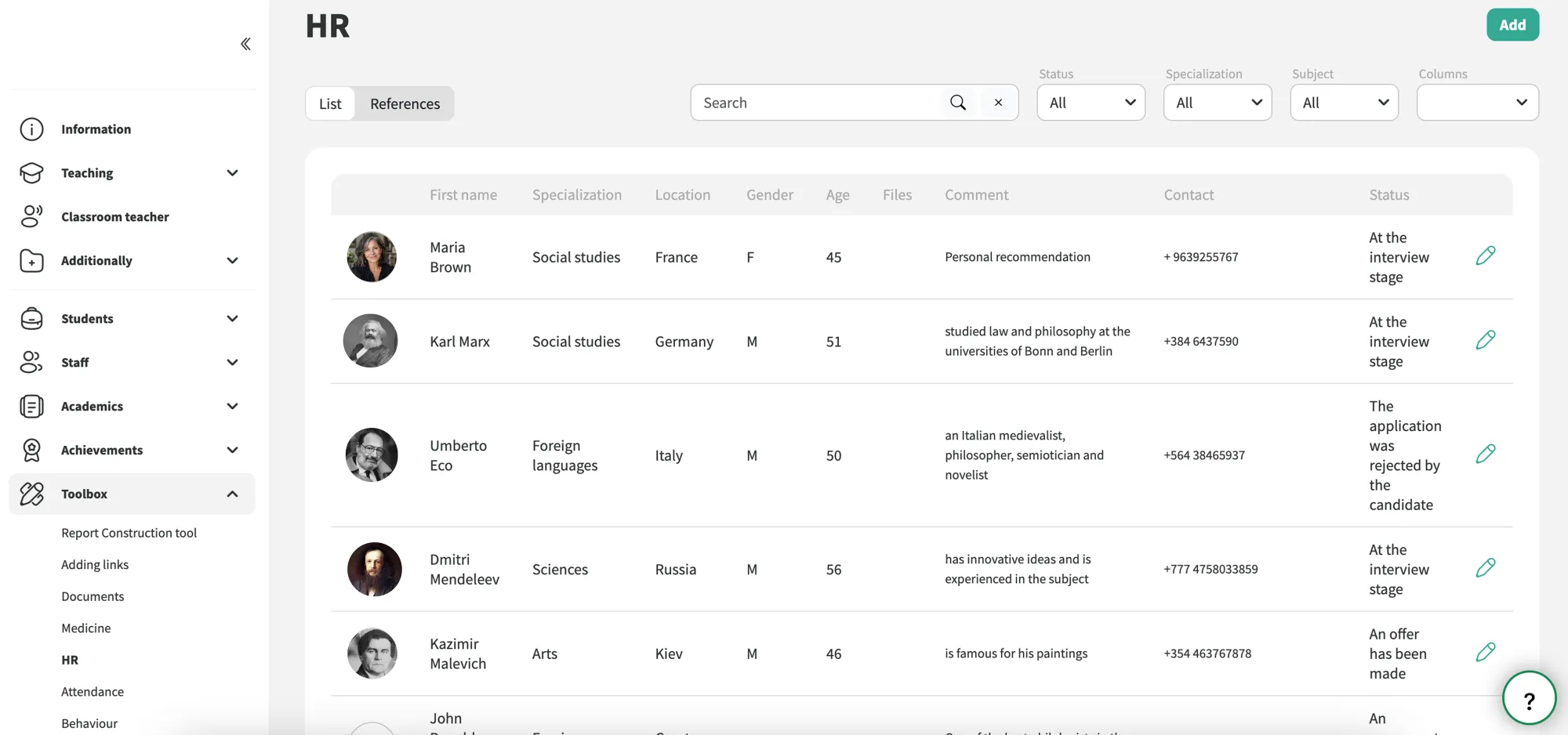Expand the Students menu chevron
Screen dimensions: 1568x735
(x=232, y=319)
